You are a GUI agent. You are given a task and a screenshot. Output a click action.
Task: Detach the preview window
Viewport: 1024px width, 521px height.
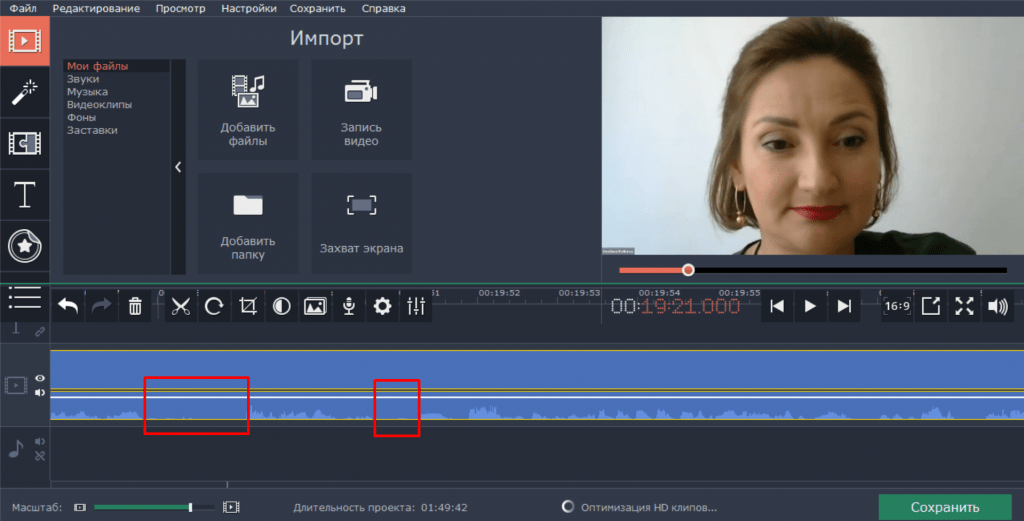(931, 306)
